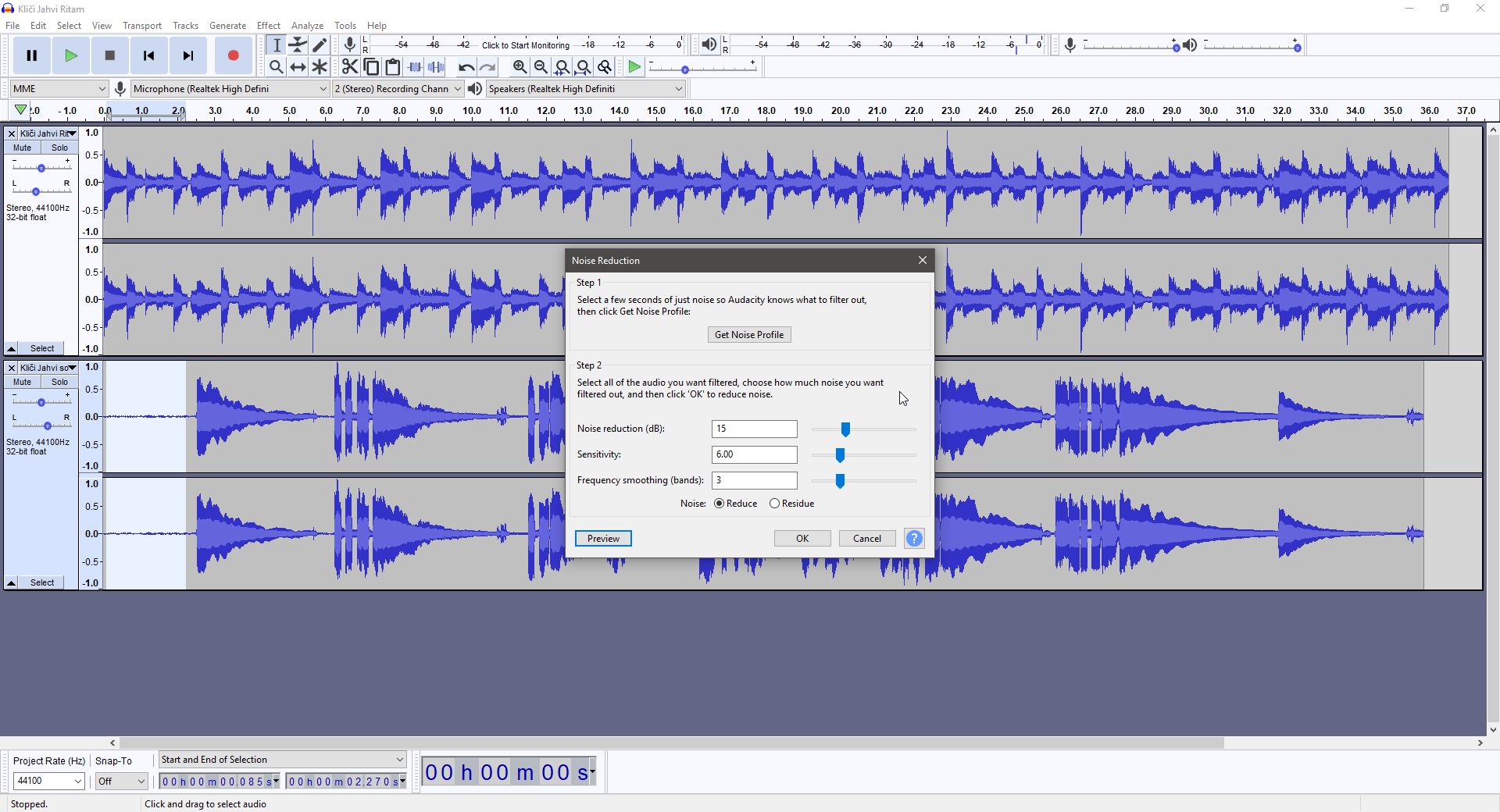Click the Zoom Out icon
1500x812 pixels.
[541, 67]
